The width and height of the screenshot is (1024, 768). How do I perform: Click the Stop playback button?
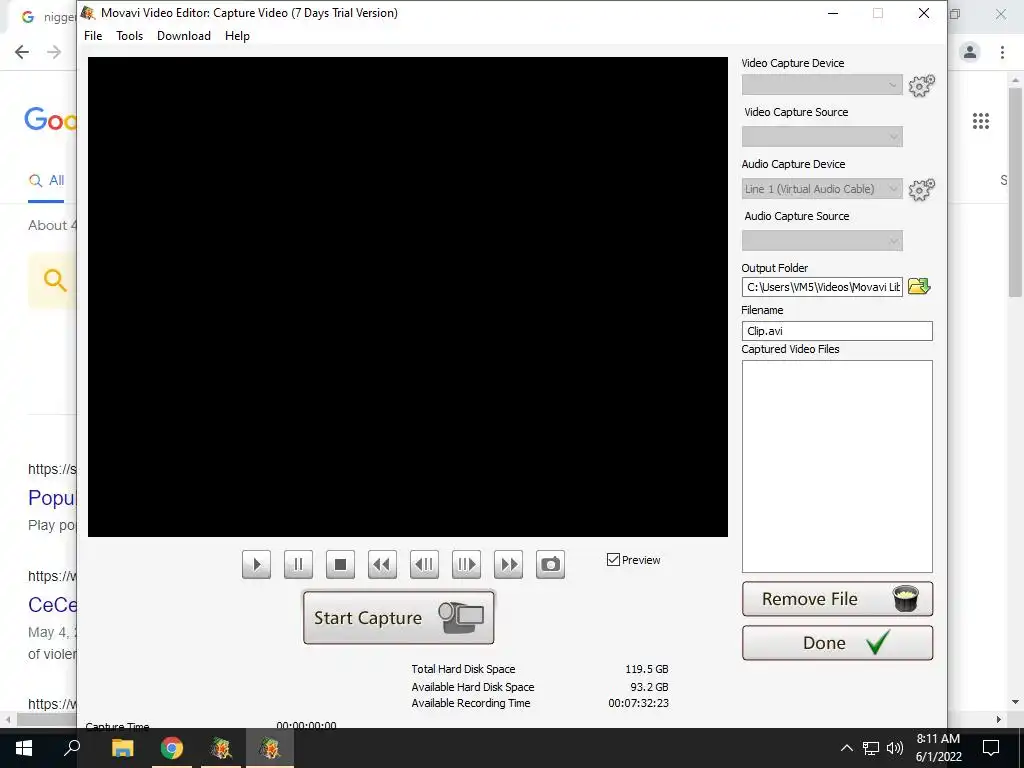point(340,564)
